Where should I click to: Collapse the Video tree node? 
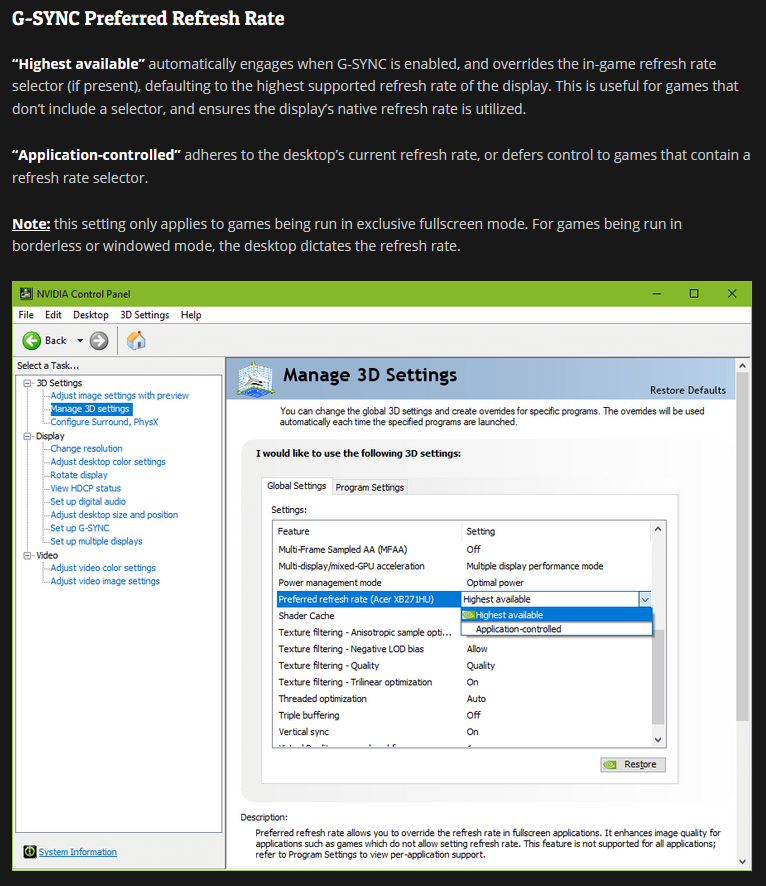pyautogui.click(x=27, y=555)
